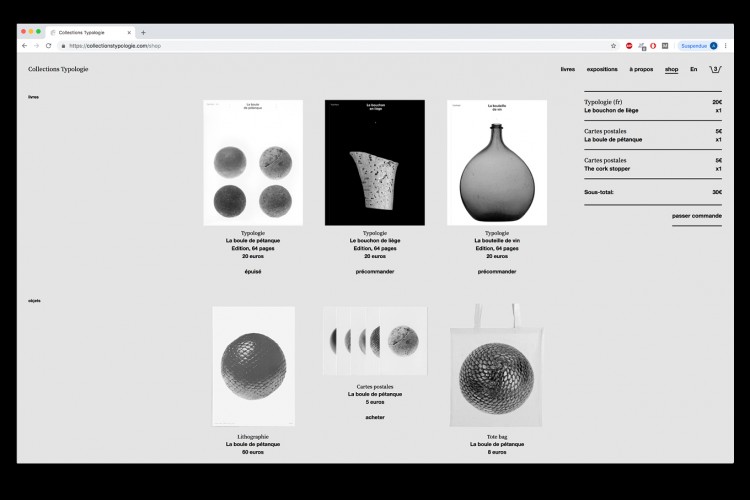This screenshot has height=500, width=750.
Task: Click the Sous-total label
Action: pyautogui.click(x=598, y=192)
